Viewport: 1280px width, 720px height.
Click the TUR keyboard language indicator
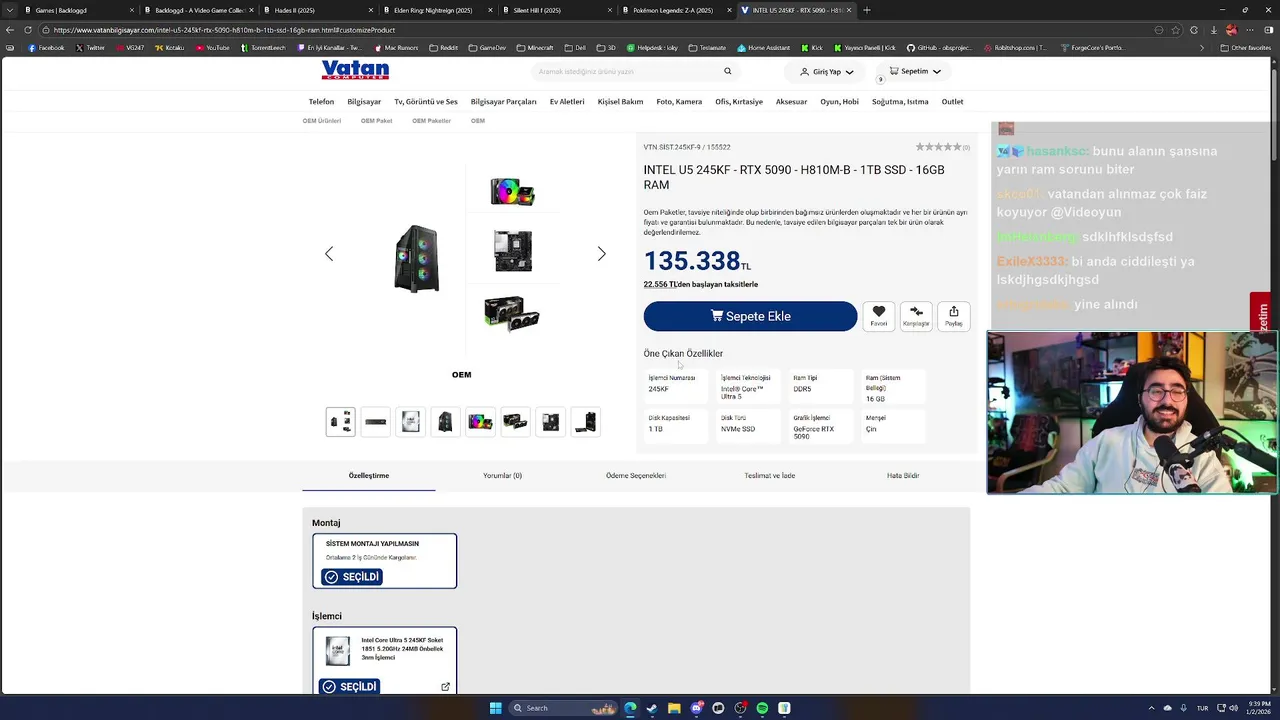(x=1203, y=708)
